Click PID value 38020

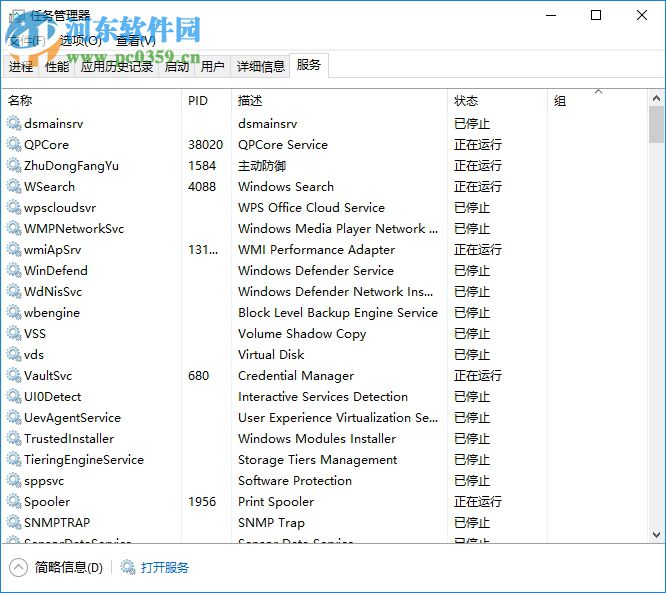pyautogui.click(x=206, y=144)
